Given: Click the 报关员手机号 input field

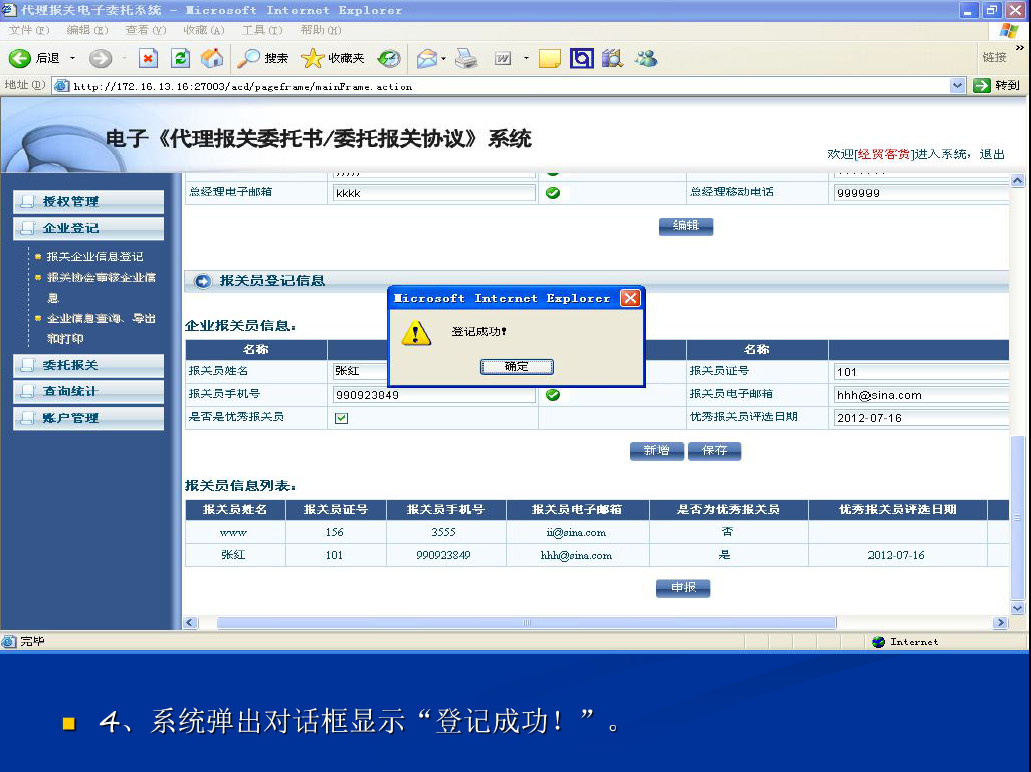Looking at the screenshot, I should (x=434, y=395).
